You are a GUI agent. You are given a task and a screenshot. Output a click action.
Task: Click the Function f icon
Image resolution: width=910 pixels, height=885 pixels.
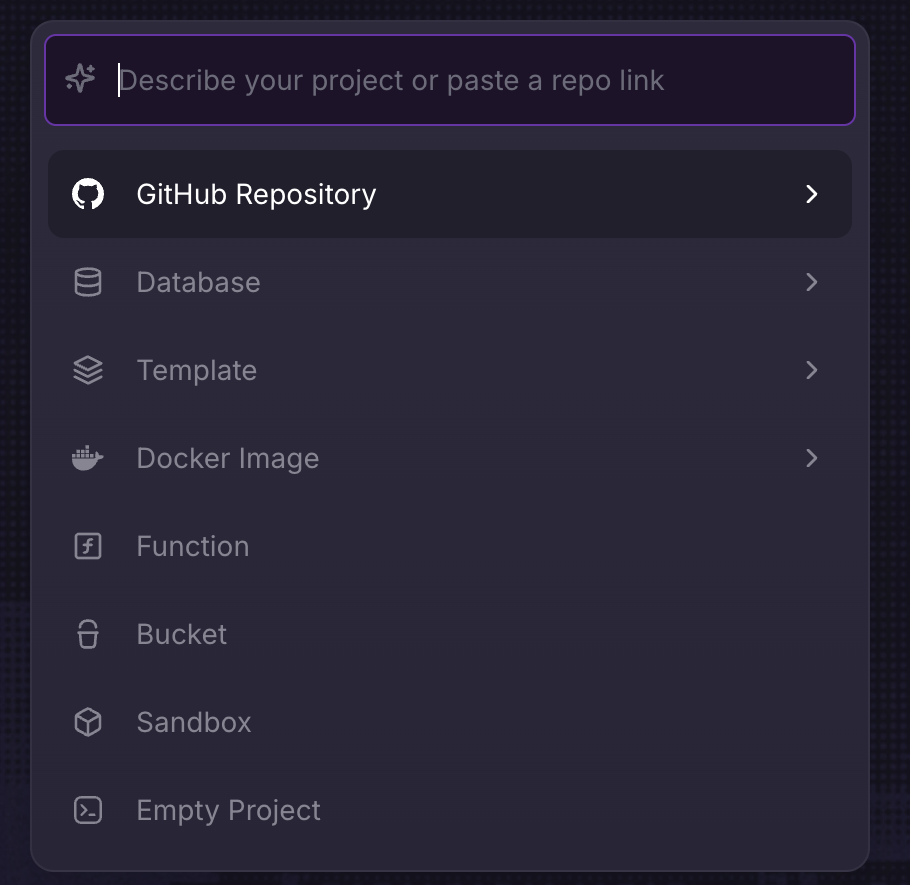click(x=88, y=546)
